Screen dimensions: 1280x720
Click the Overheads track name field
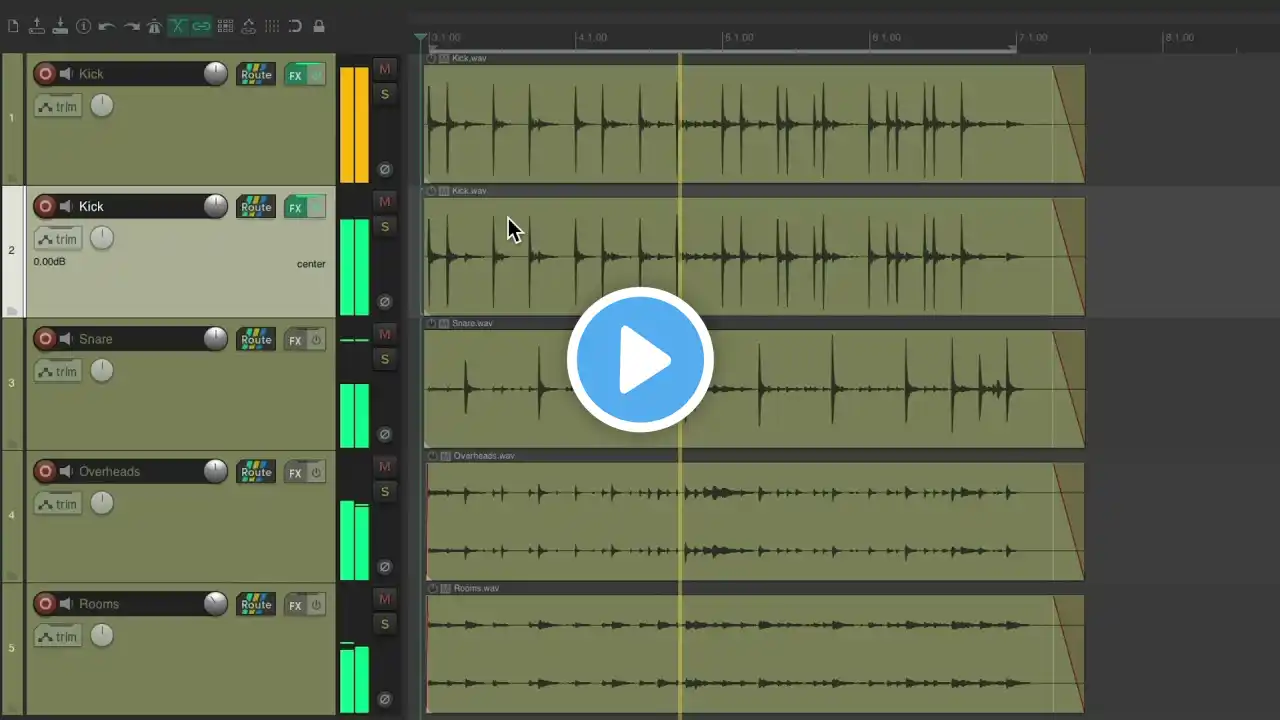[138, 472]
